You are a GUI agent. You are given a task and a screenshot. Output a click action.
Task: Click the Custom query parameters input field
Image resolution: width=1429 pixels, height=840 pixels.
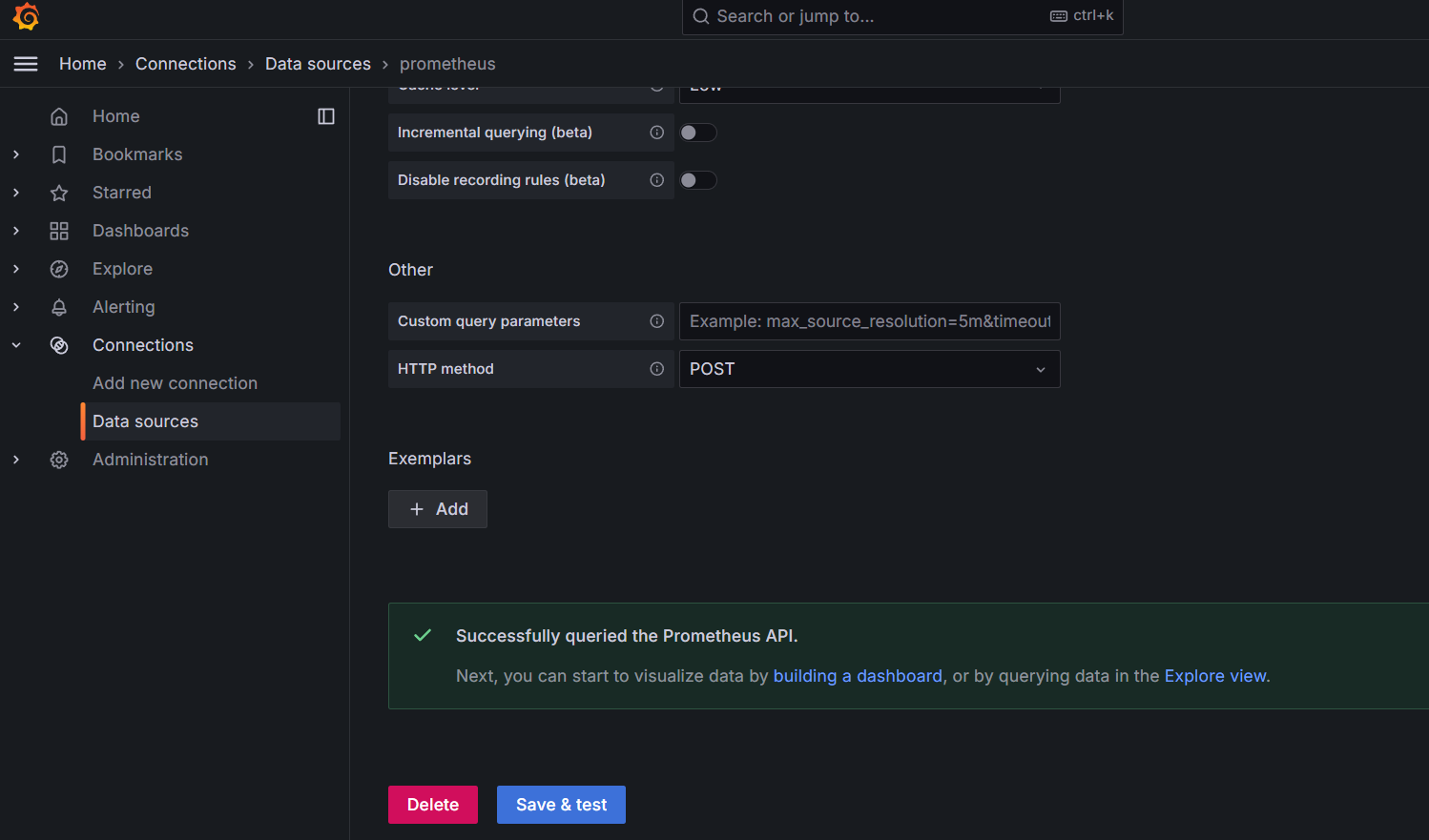coord(868,321)
